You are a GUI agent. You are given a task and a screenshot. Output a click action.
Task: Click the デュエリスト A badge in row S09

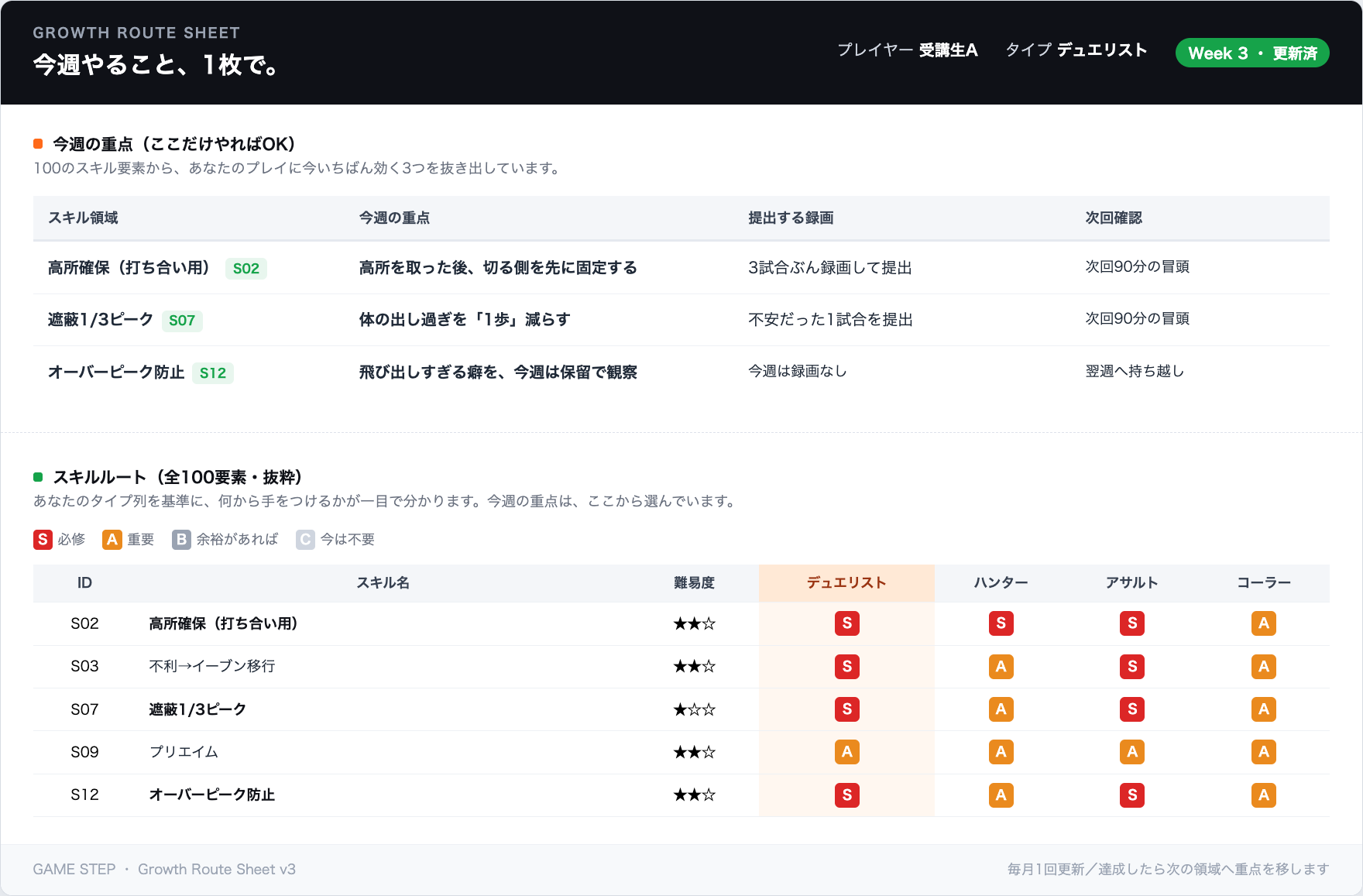[x=847, y=752]
